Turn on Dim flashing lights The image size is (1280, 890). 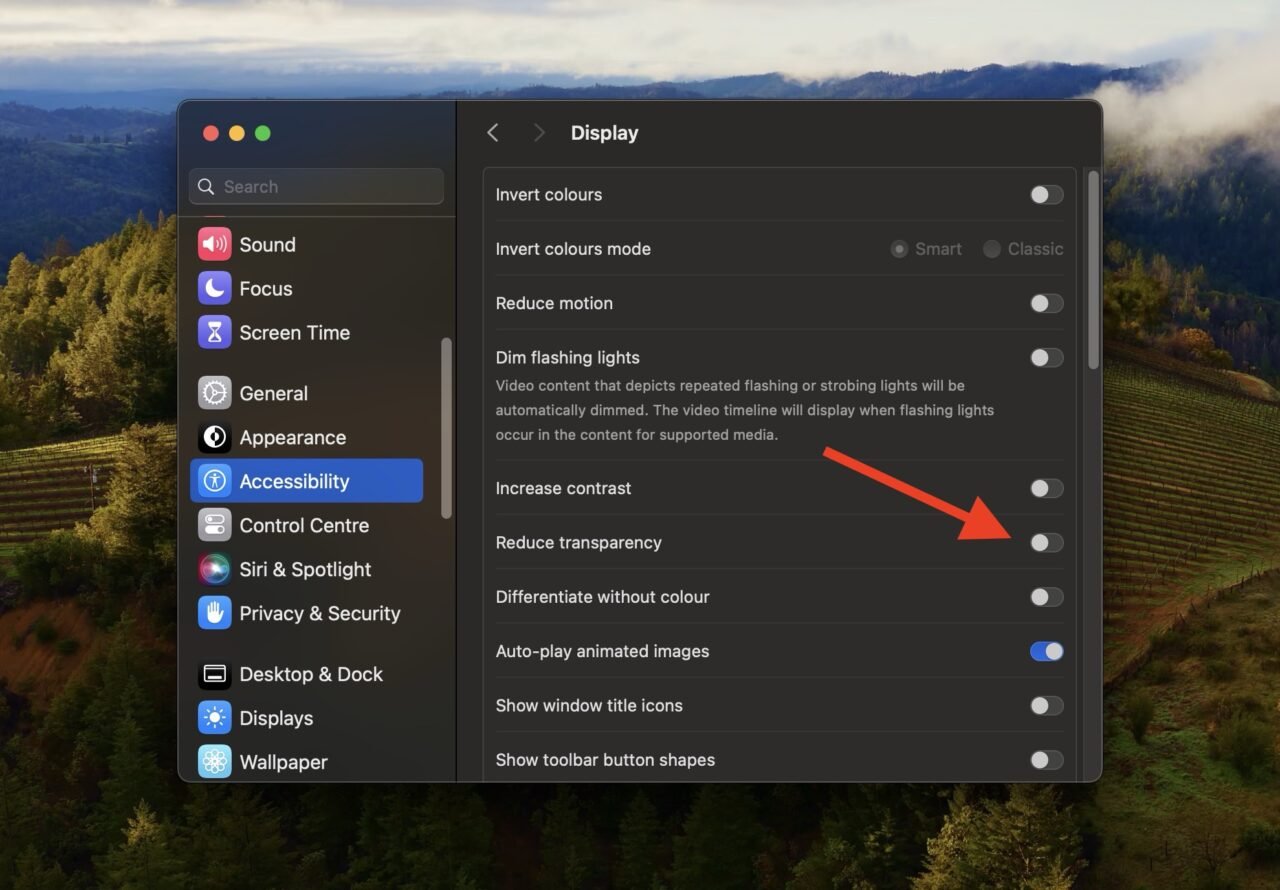(x=1047, y=357)
